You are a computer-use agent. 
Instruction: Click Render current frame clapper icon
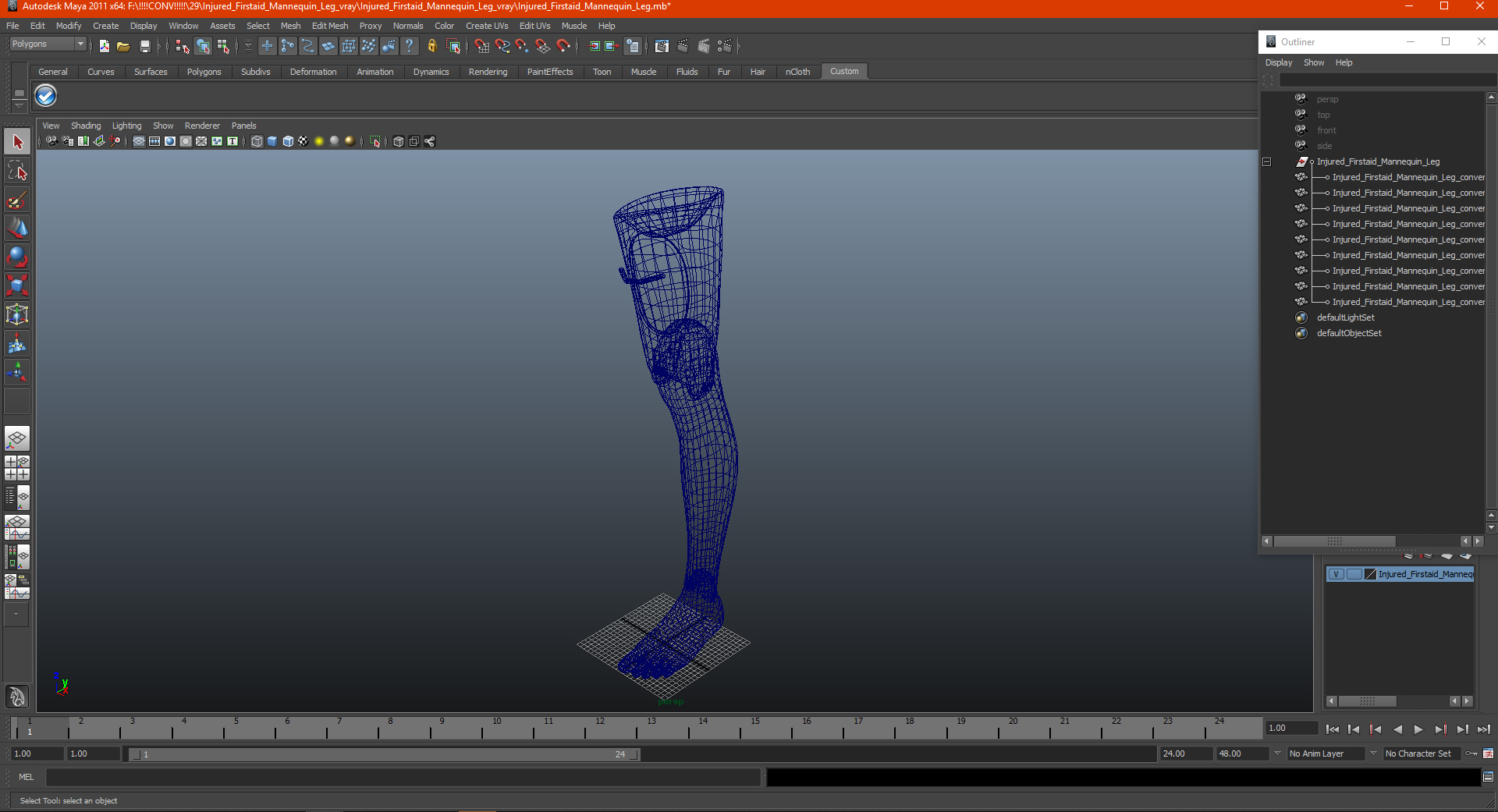[x=683, y=47]
